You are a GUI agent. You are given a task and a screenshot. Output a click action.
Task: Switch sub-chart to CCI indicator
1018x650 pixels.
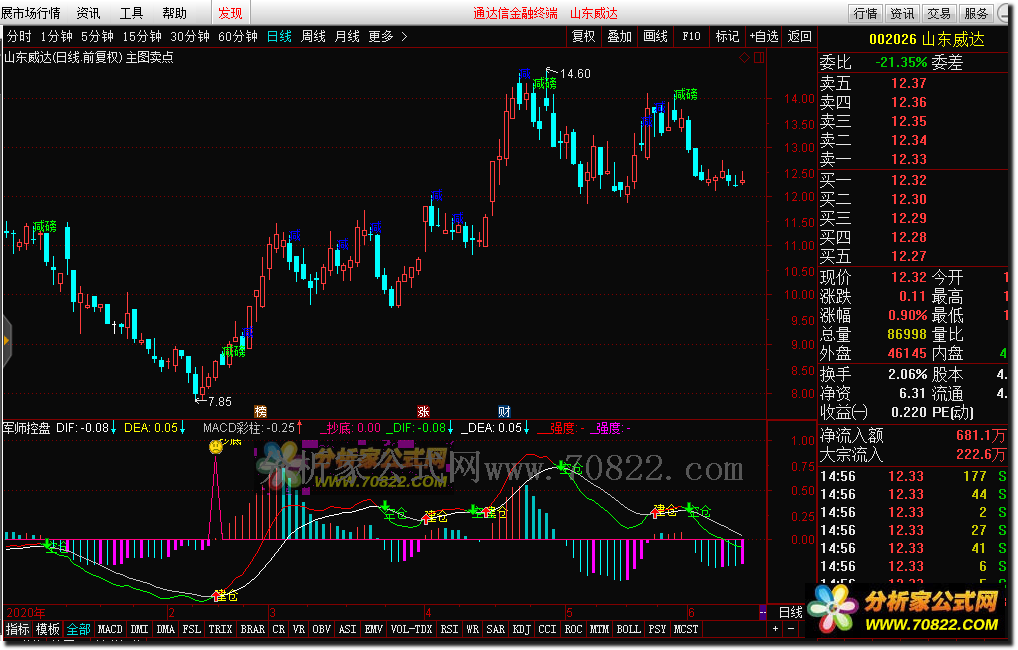tap(547, 629)
